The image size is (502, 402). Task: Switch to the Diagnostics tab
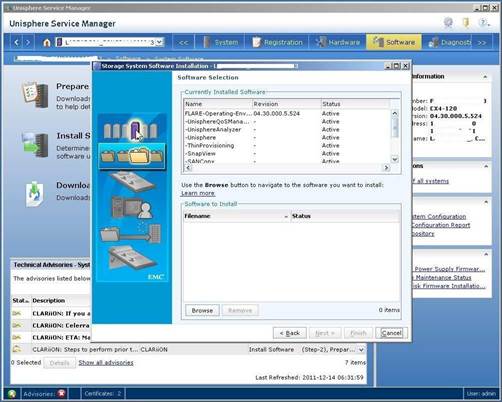click(x=449, y=42)
